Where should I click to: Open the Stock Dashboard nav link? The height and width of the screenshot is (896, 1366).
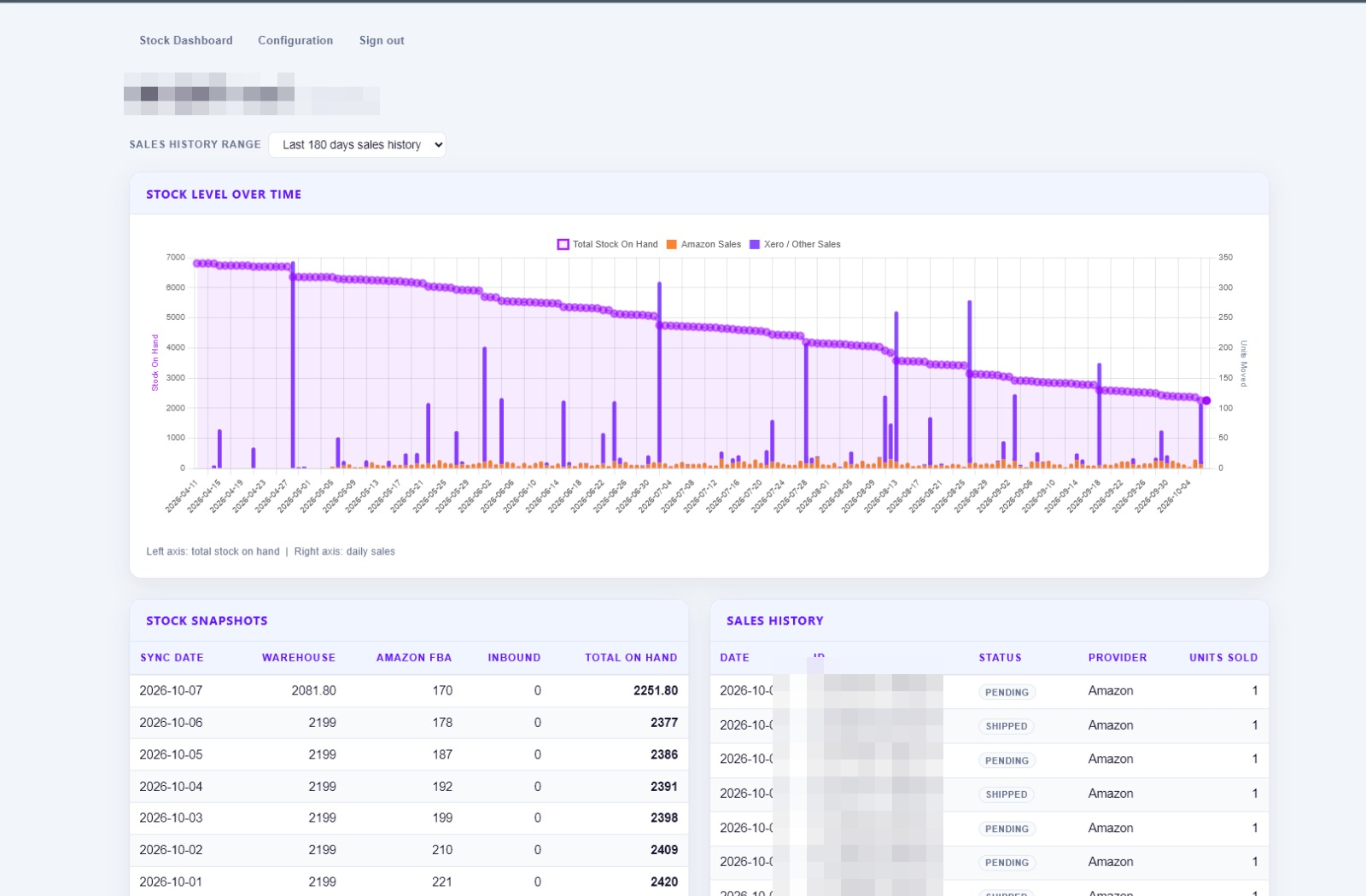pyautogui.click(x=186, y=40)
